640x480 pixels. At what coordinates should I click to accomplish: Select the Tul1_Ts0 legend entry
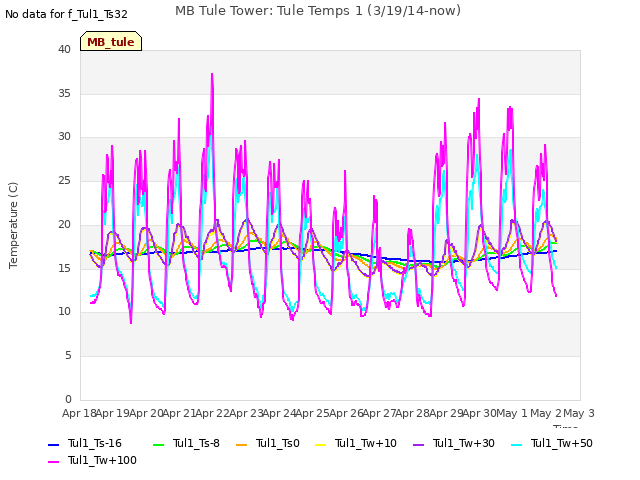click(268, 443)
